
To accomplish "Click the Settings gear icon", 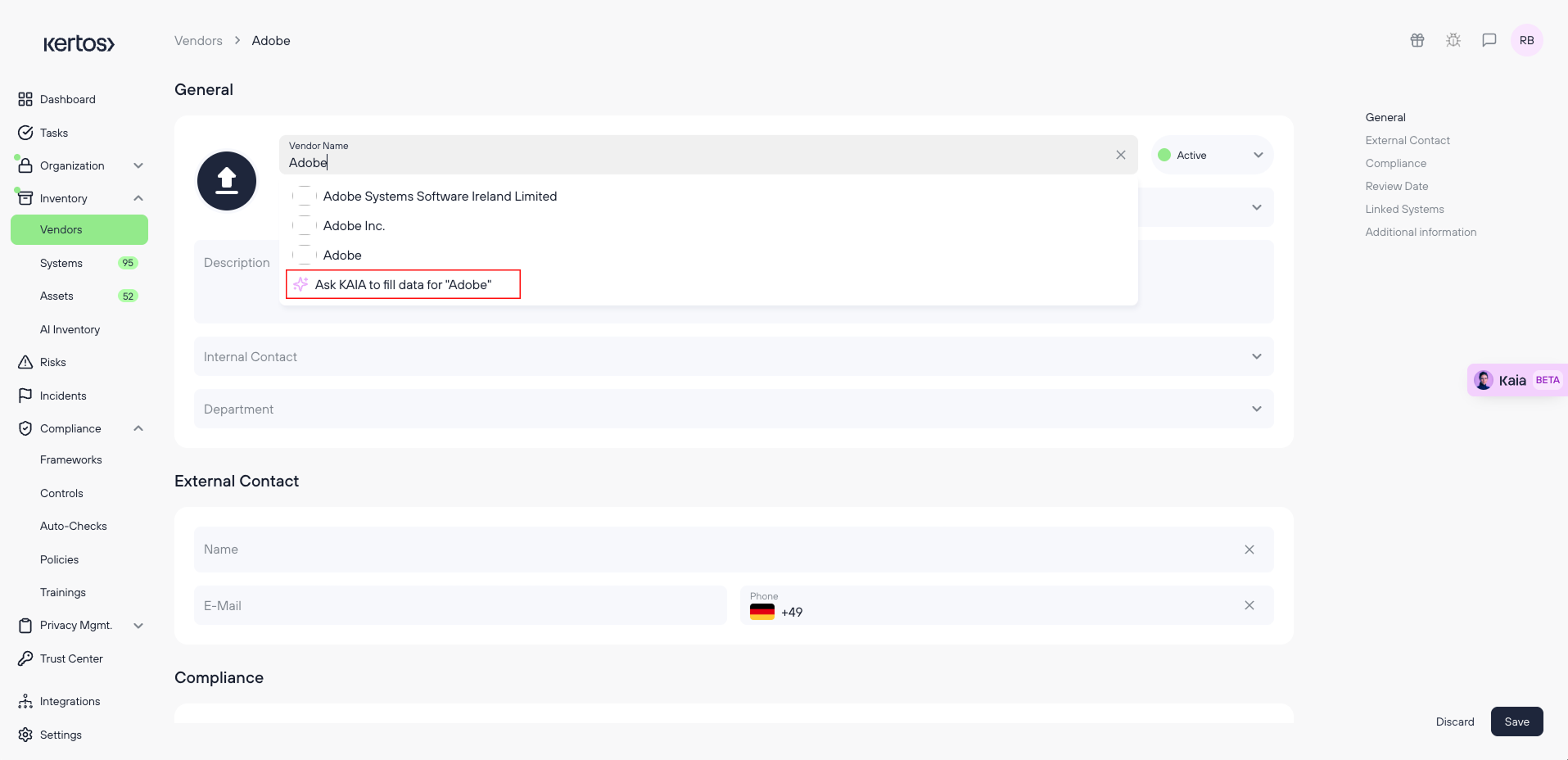I will (25, 735).
